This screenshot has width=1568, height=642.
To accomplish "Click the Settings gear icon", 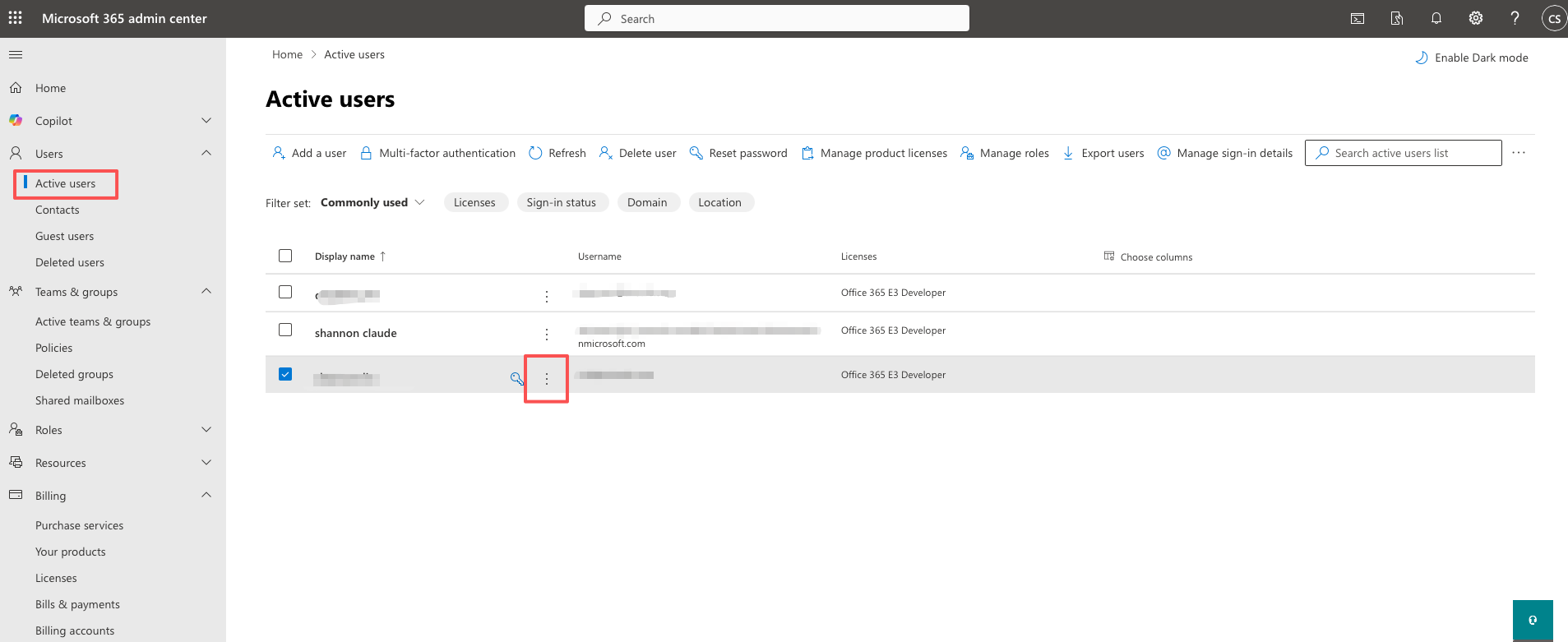I will (1476, 18).
